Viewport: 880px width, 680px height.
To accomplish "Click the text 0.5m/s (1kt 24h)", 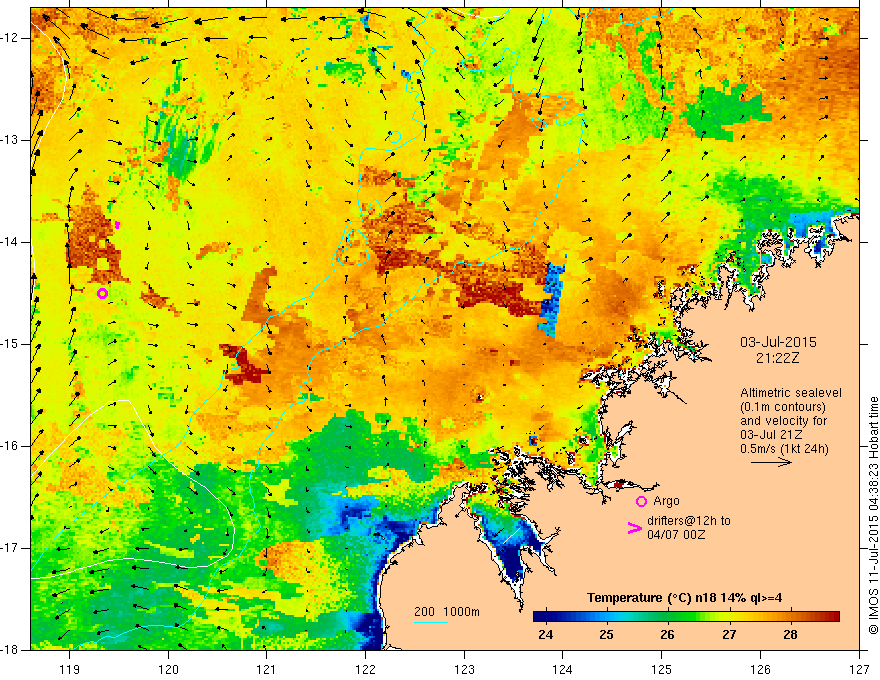I will coord(783,448).
